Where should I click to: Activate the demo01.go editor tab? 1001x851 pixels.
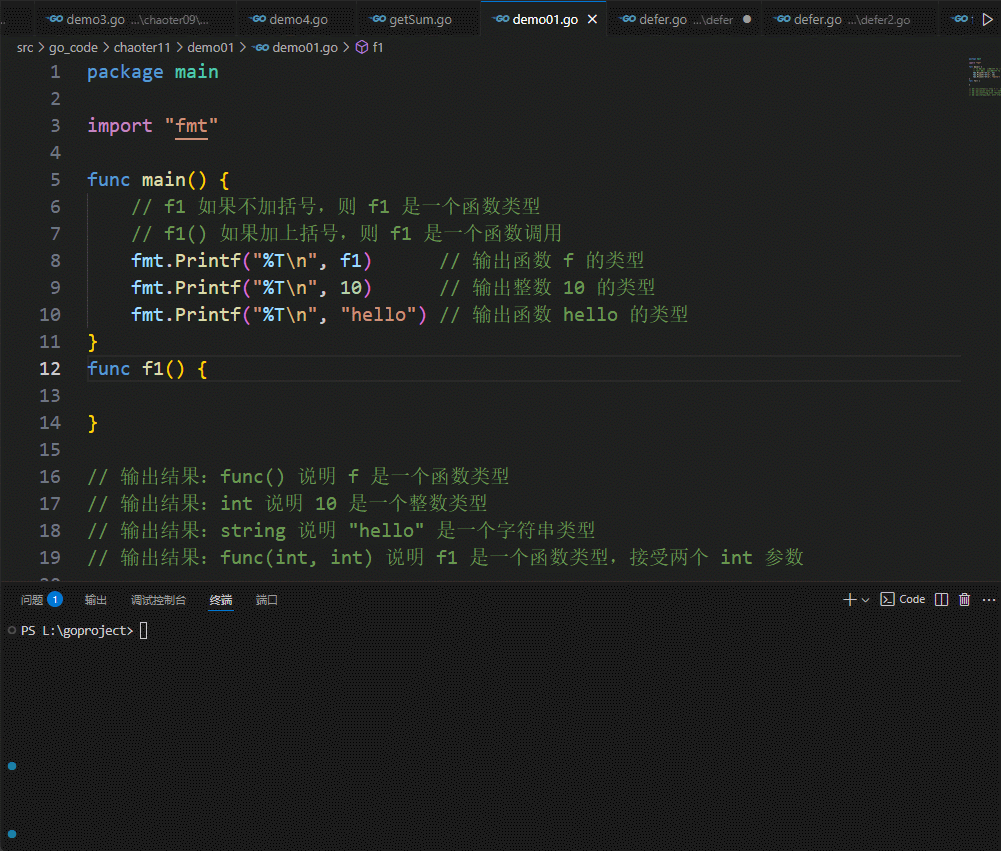pos(545,20)
